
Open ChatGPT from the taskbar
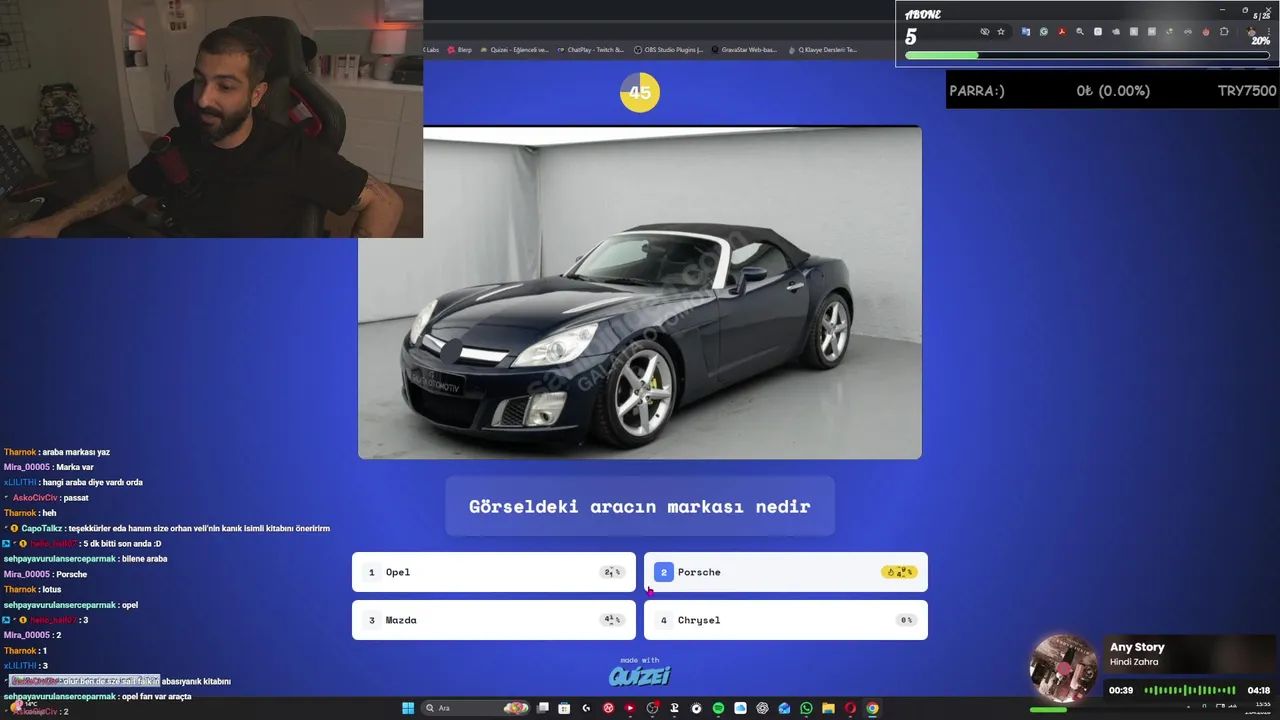(762, 708)
